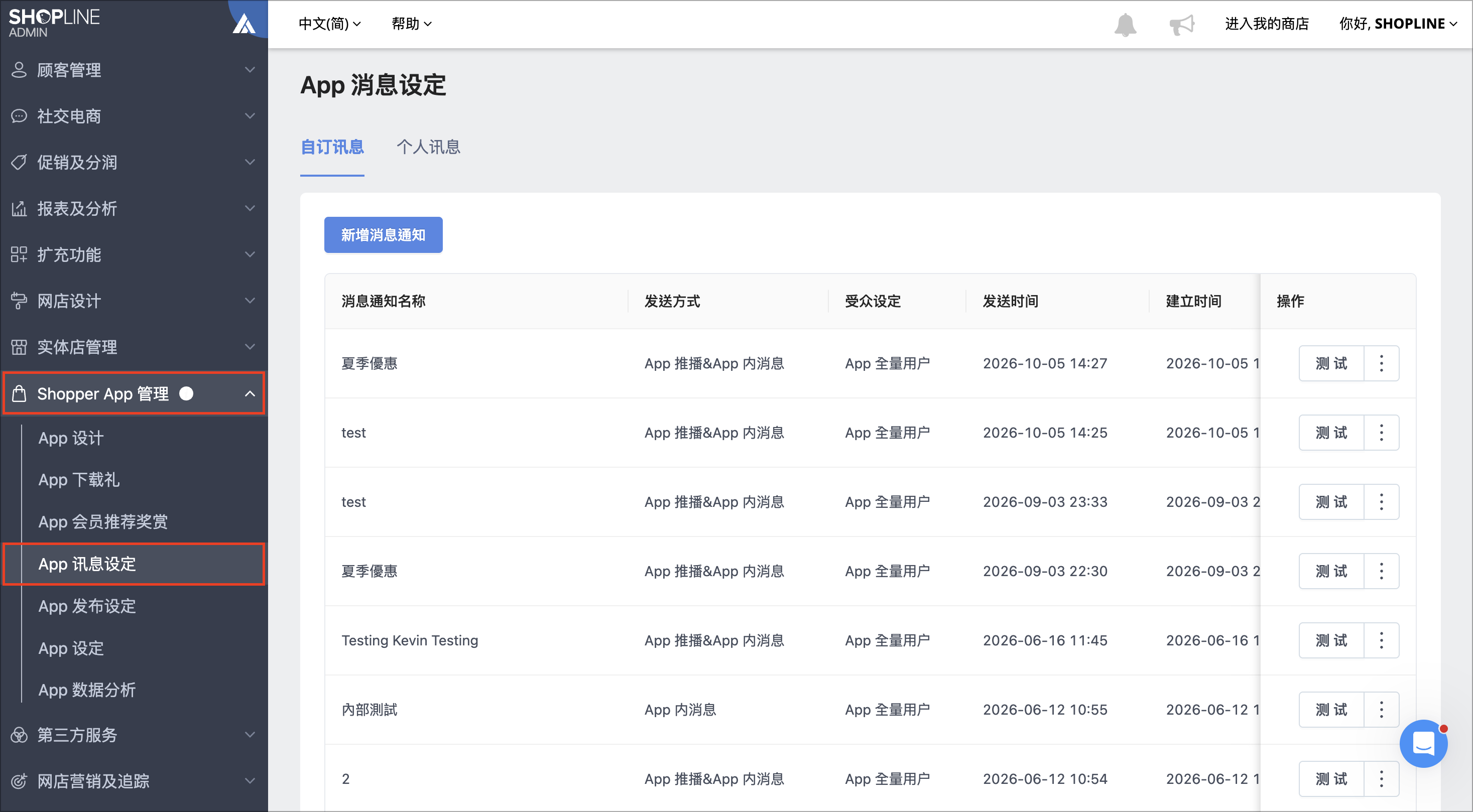Open App 设定 submenu item
This screenshot has height=812, width=1473.
coord(71,648)
